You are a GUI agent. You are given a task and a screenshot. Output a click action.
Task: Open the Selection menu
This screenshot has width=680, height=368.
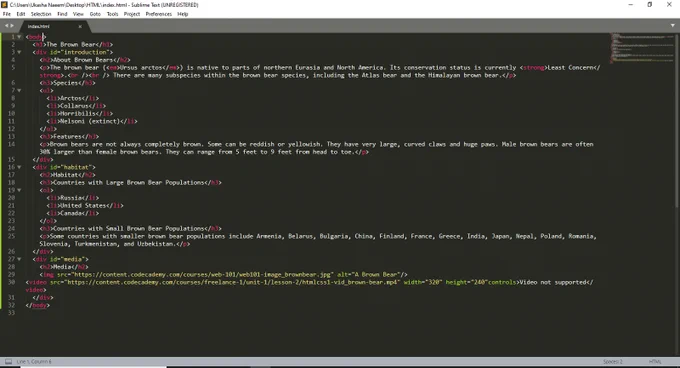41,14
